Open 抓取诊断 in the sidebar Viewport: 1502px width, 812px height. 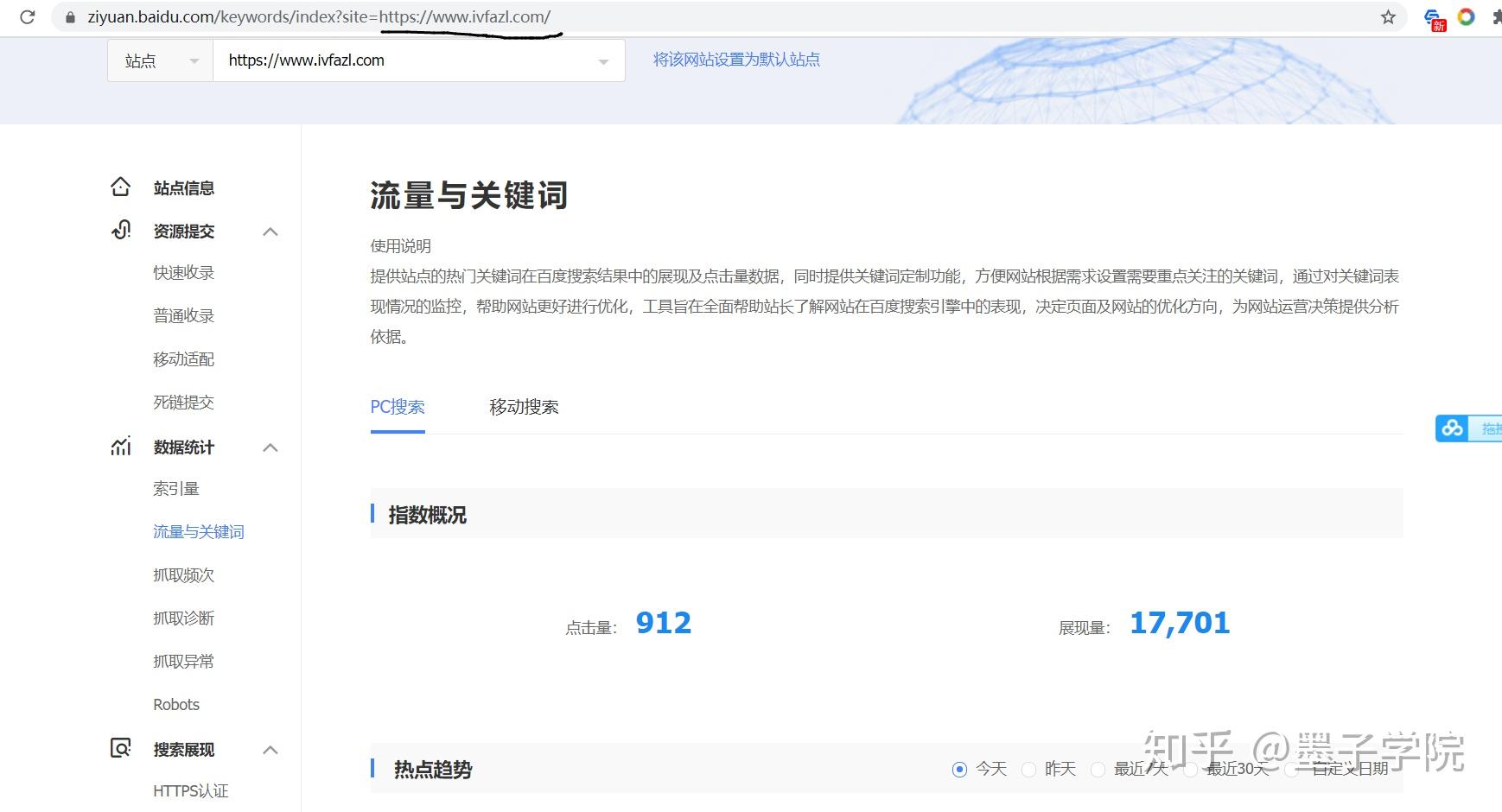click(184, 619)
